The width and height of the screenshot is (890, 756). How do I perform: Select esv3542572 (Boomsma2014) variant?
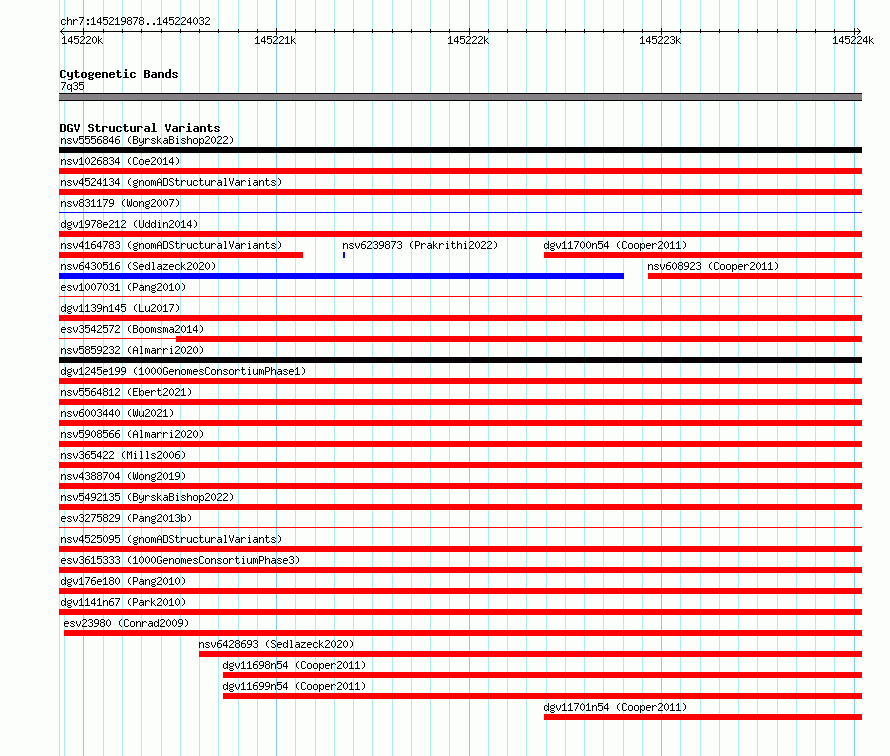coord(132,329)
